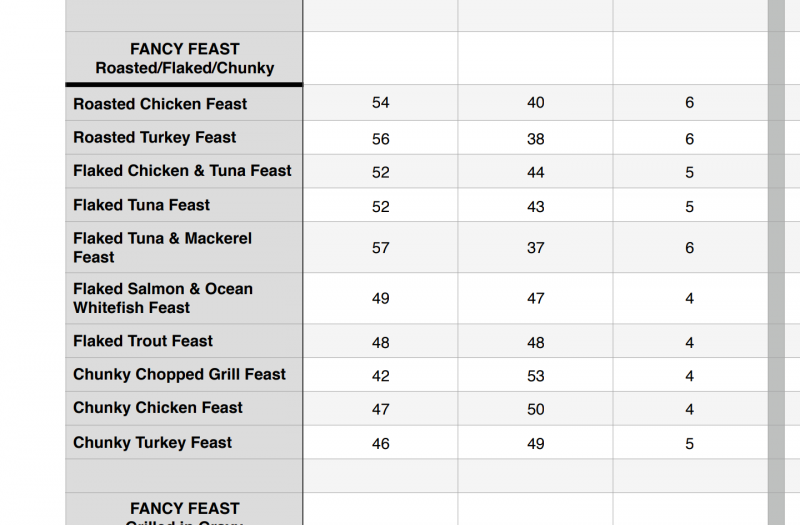800x525 pixels.
Task: Click the Chunky Chopped Grill Feast label
Action: pyautogui.click(x=179, y=375)
